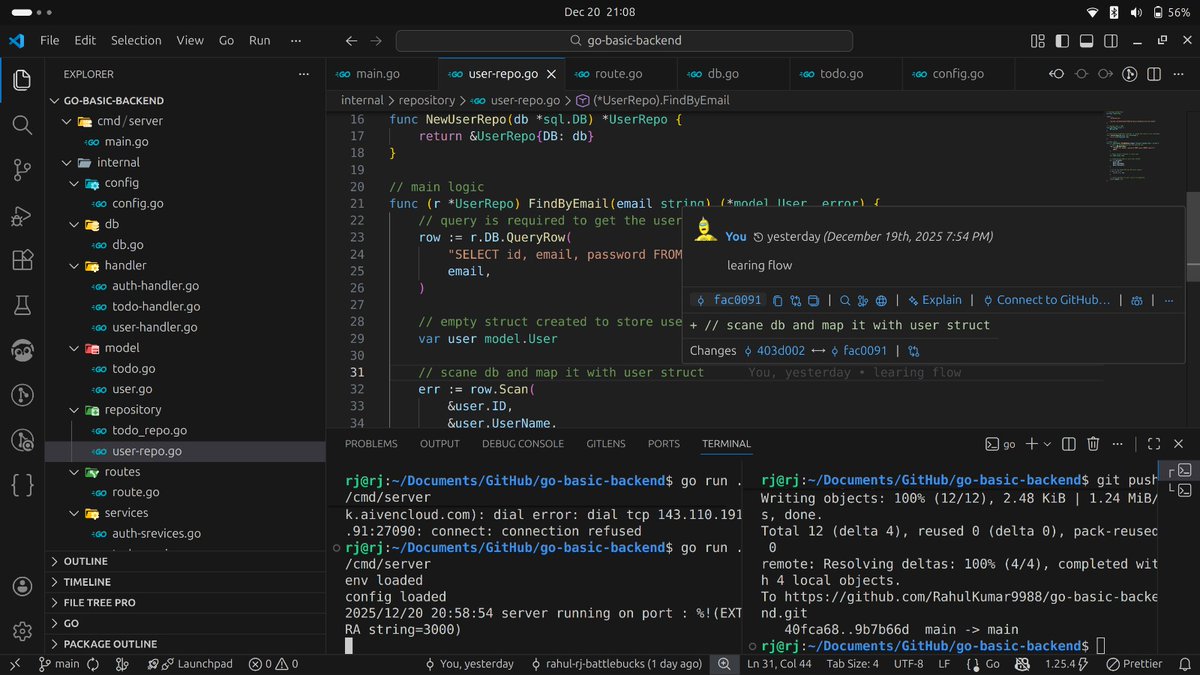Open the main.go editor tab

381,74
